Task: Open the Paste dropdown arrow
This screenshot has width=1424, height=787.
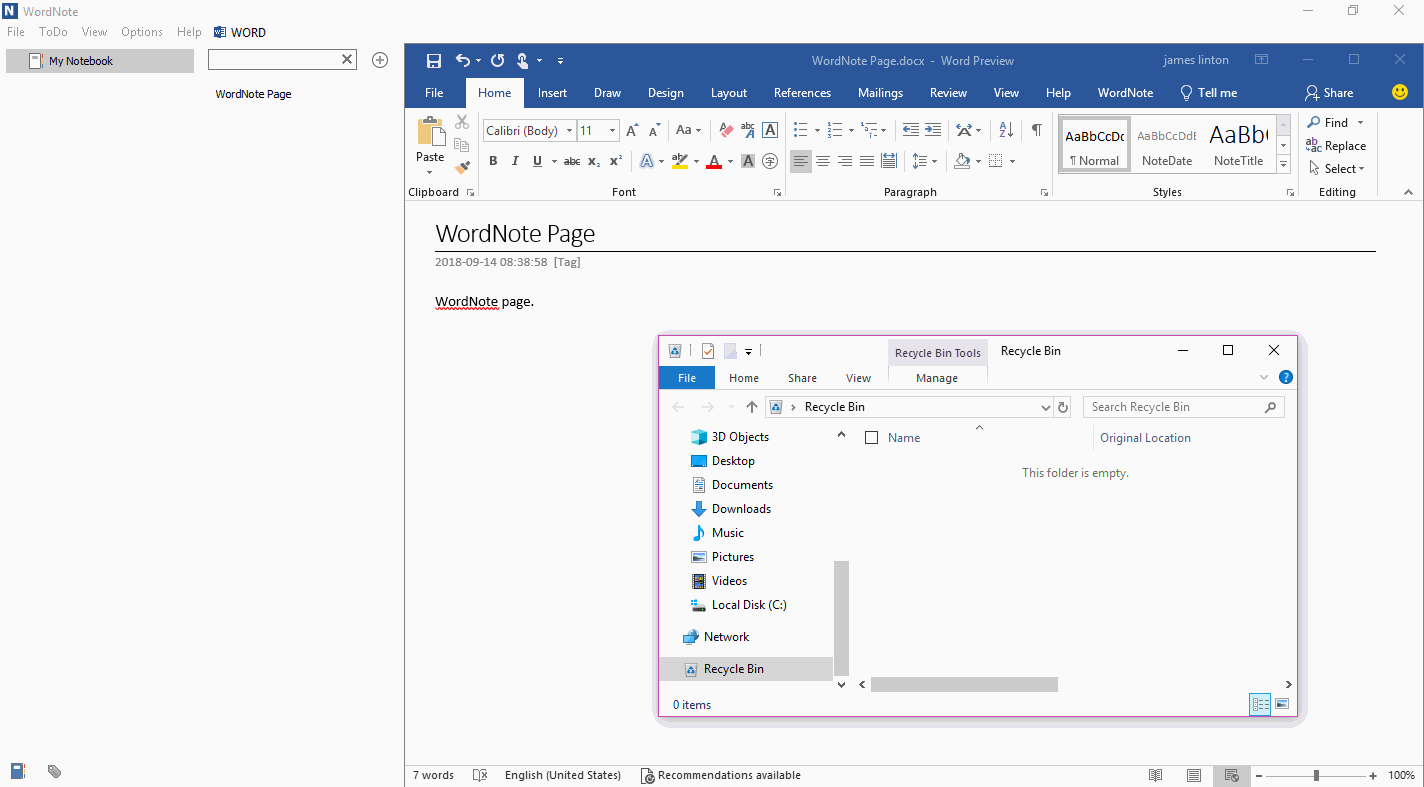Action: 430,171
